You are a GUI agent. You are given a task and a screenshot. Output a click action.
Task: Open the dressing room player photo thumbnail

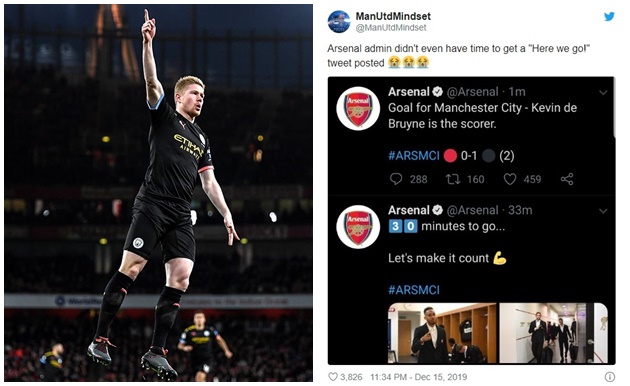(x=442, y=333)
